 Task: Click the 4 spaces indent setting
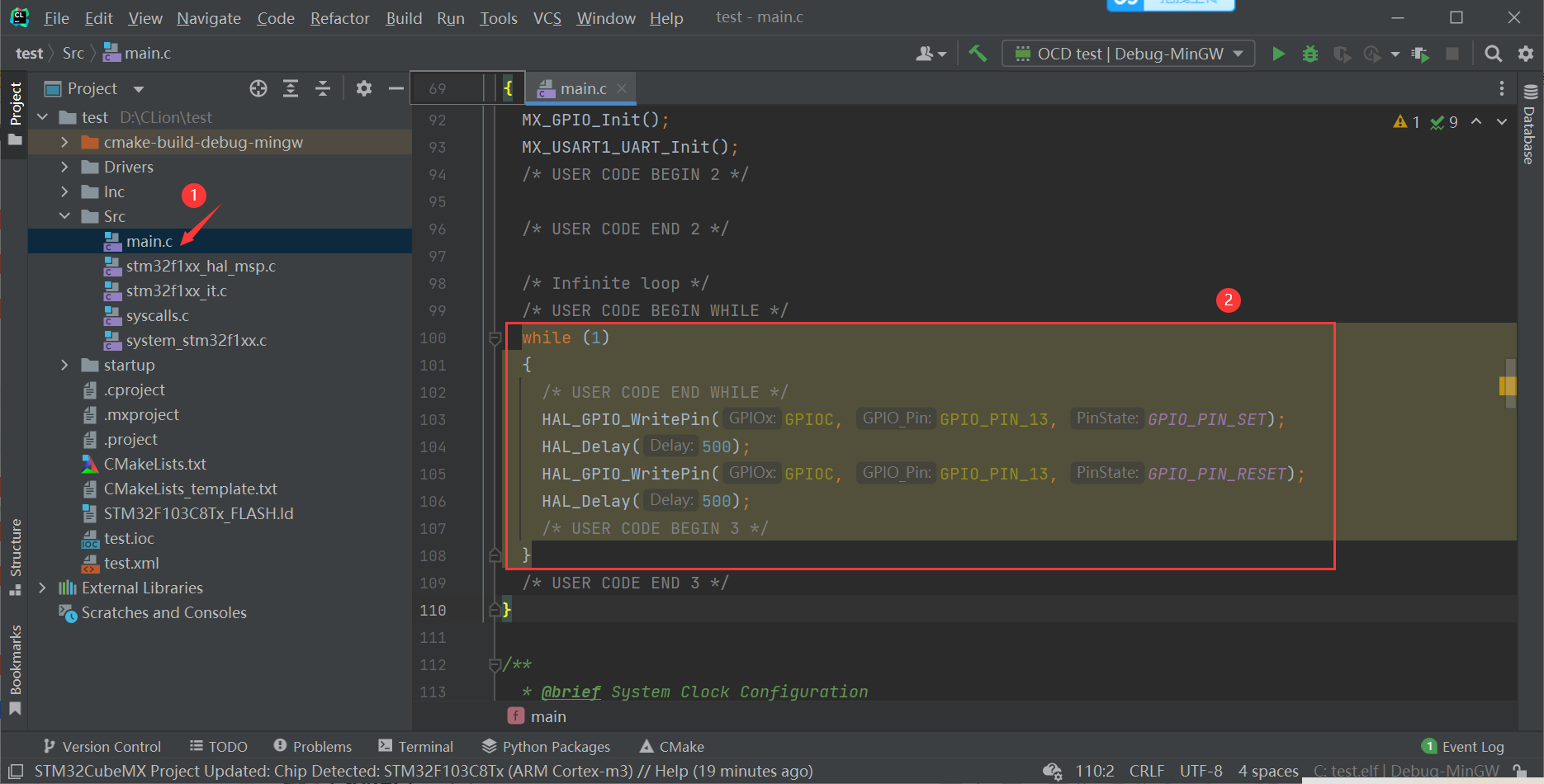coord(1268,771)
